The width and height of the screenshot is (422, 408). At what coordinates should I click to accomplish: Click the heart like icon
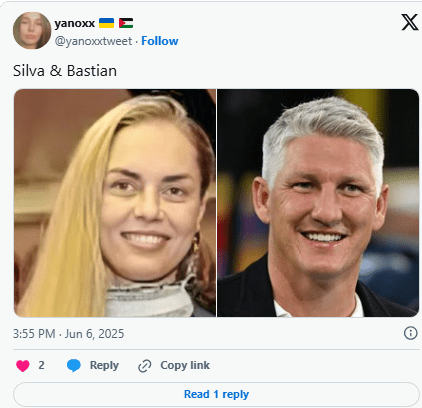23,366
